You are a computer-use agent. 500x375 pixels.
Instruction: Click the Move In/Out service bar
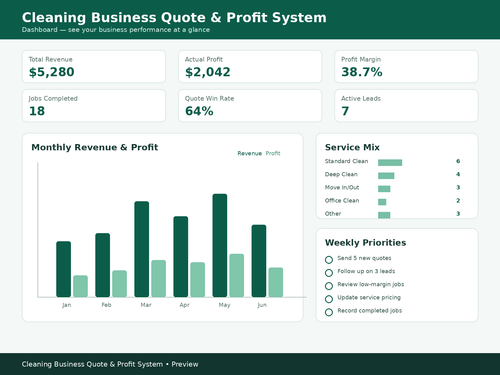click(x=384, y=189)
